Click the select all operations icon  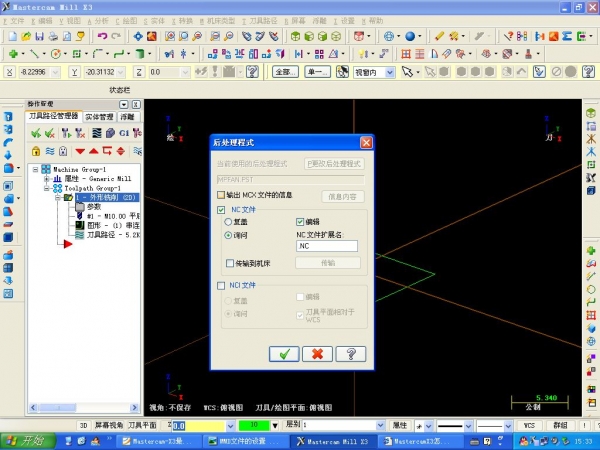click(x=35, y=133)
